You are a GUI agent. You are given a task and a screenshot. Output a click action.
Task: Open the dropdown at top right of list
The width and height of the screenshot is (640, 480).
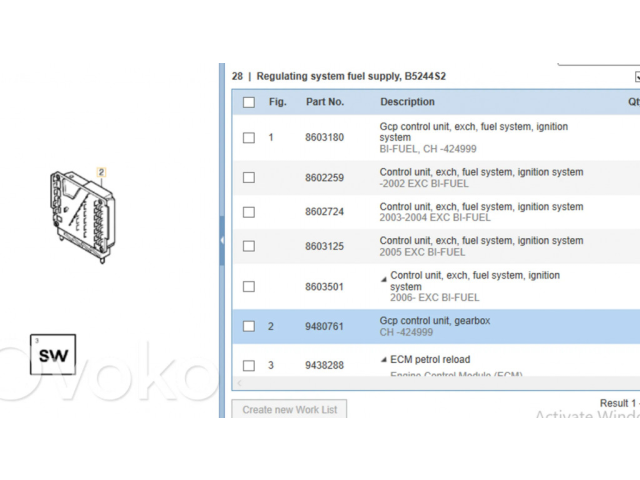636,76
